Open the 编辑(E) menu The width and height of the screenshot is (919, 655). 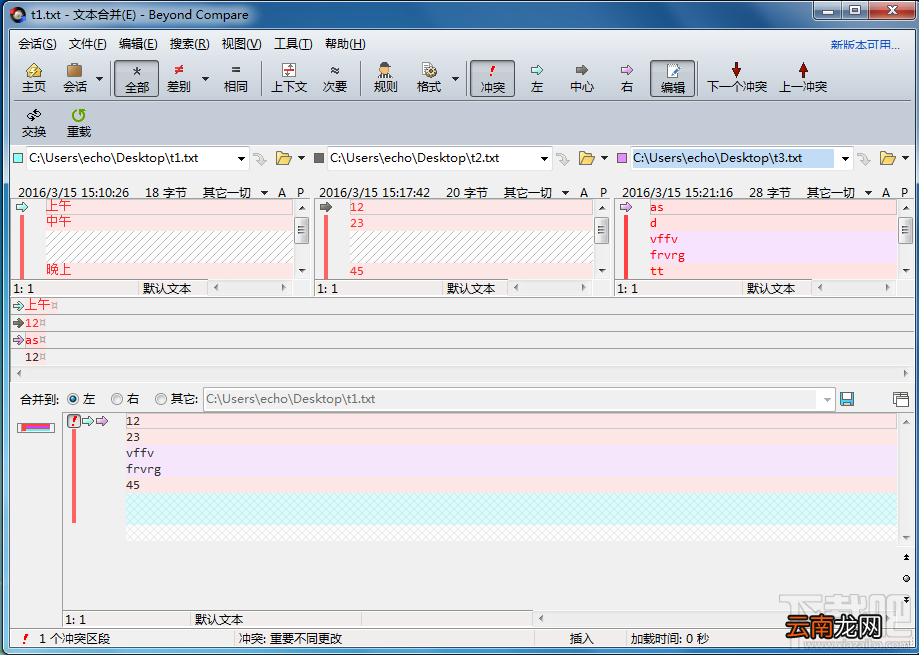[138, 44]
